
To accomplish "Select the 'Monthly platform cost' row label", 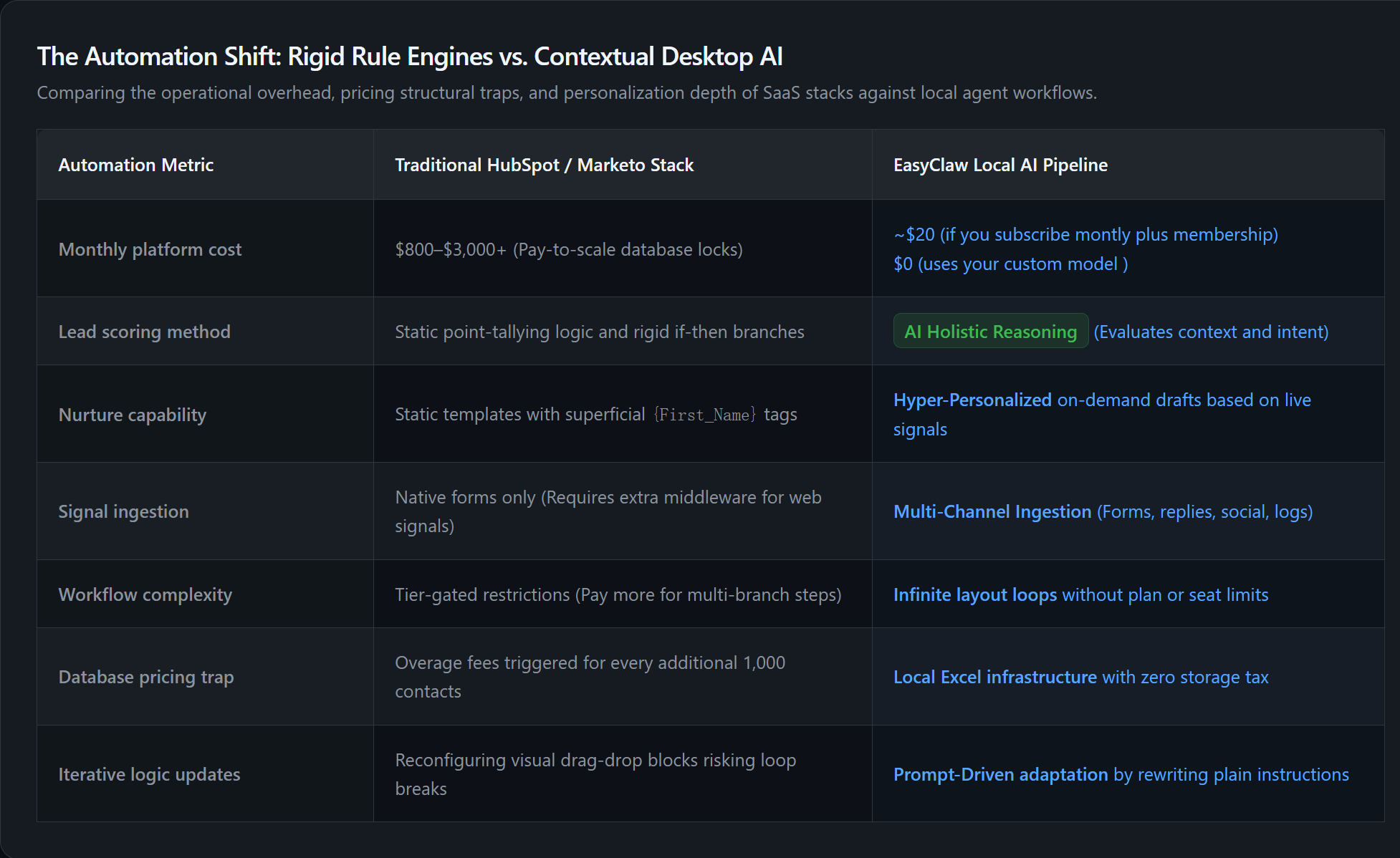I will 150,249.
